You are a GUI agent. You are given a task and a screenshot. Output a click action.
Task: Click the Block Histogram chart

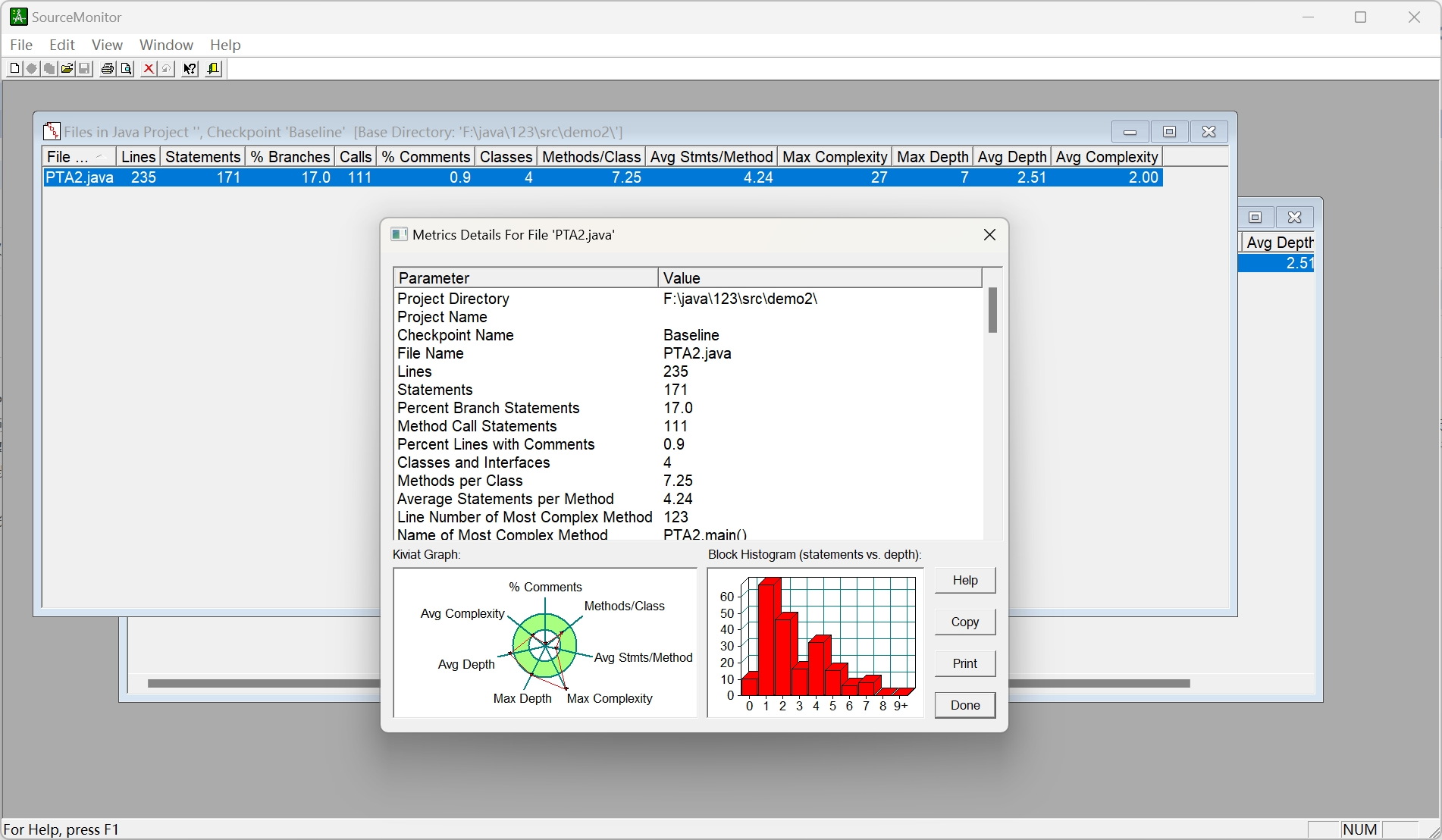[x=816, y=642]
